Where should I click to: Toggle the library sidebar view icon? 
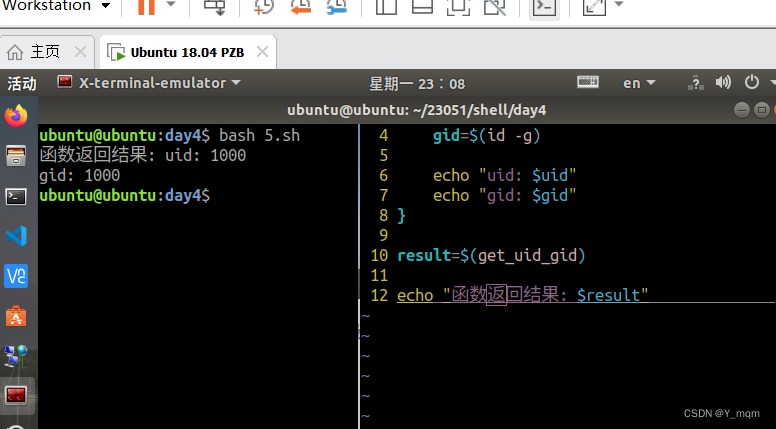click(386, 7)
